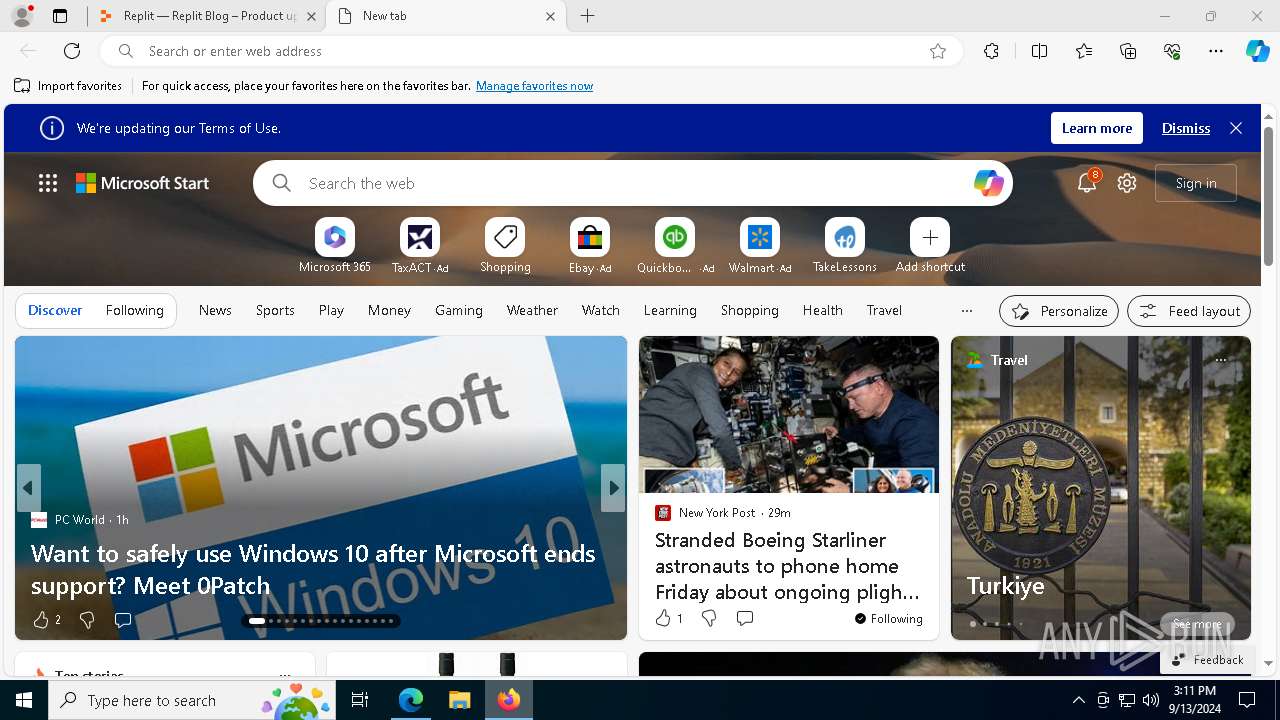
Task: Open the Gaming category
Action: click(x=459, y=310)
